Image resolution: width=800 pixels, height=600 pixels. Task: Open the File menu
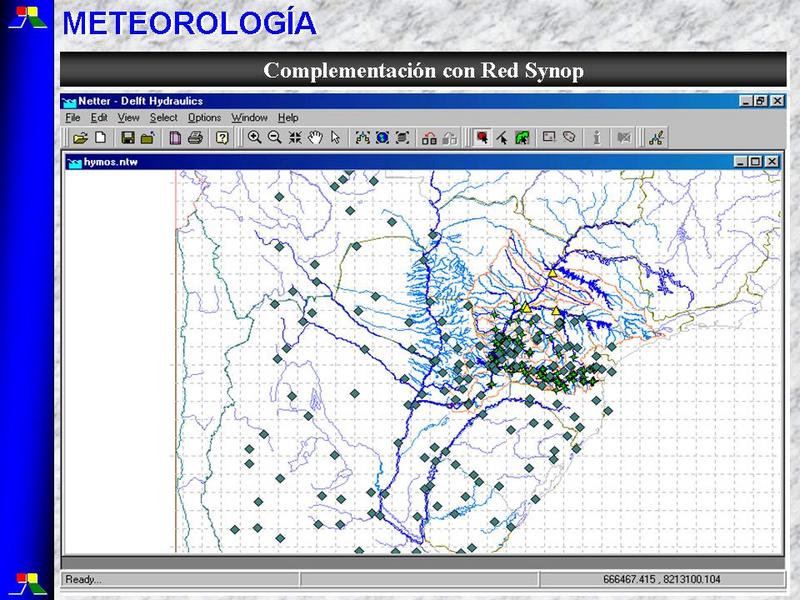(73, 117)
